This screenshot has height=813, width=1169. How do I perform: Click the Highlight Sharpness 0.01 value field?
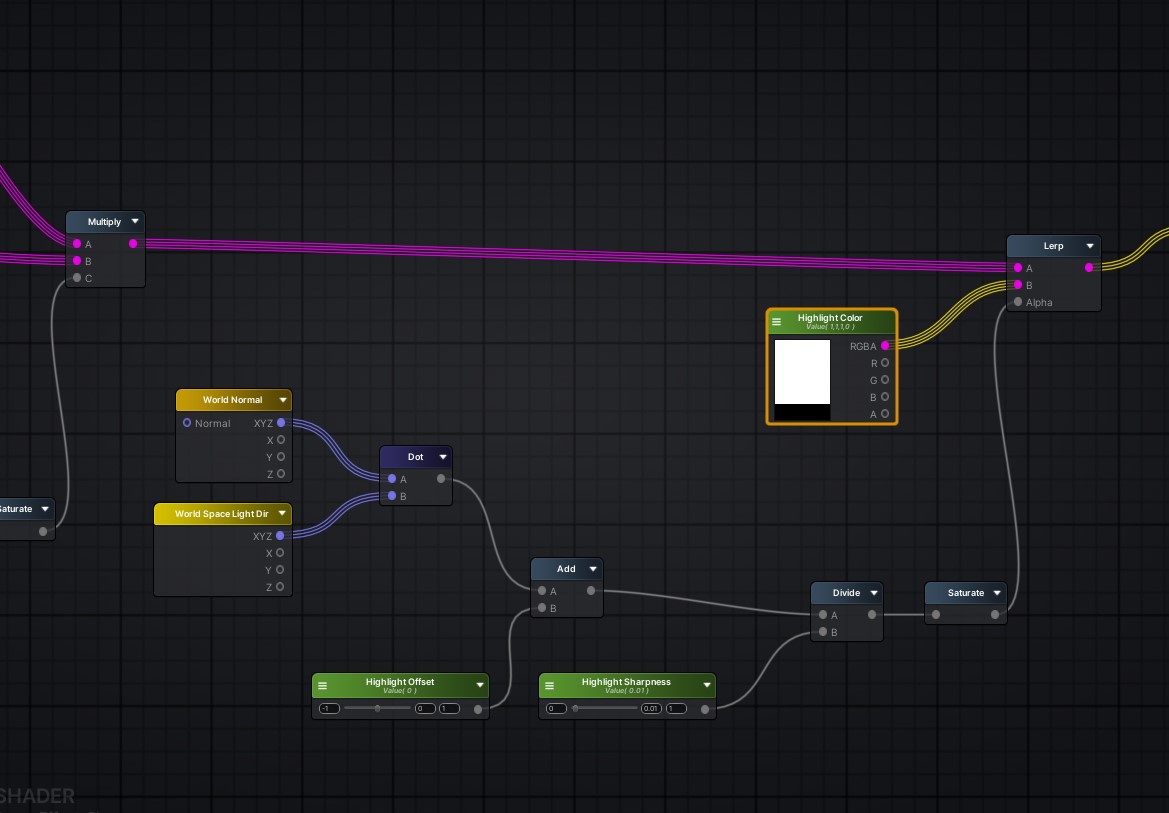[x=651, y=709]
